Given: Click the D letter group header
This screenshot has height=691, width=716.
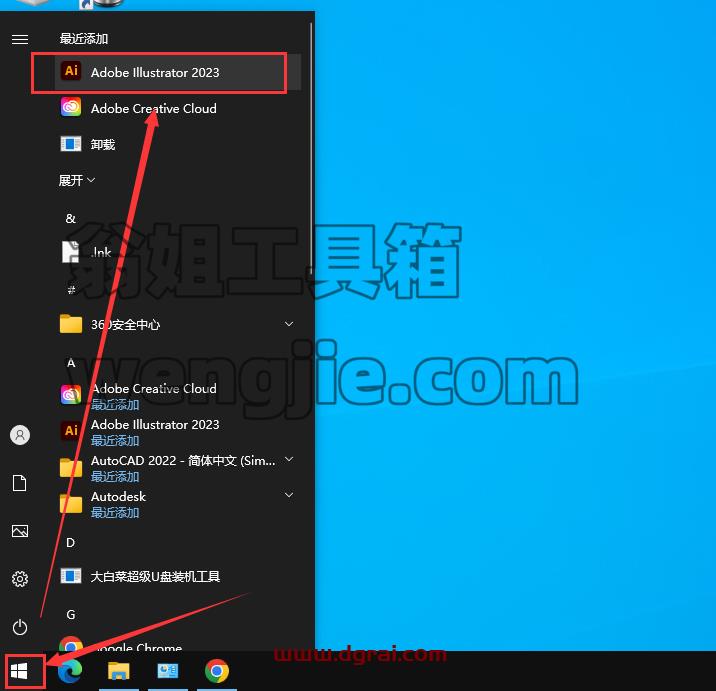Looking at the screenshot, I should coord(71,543).
